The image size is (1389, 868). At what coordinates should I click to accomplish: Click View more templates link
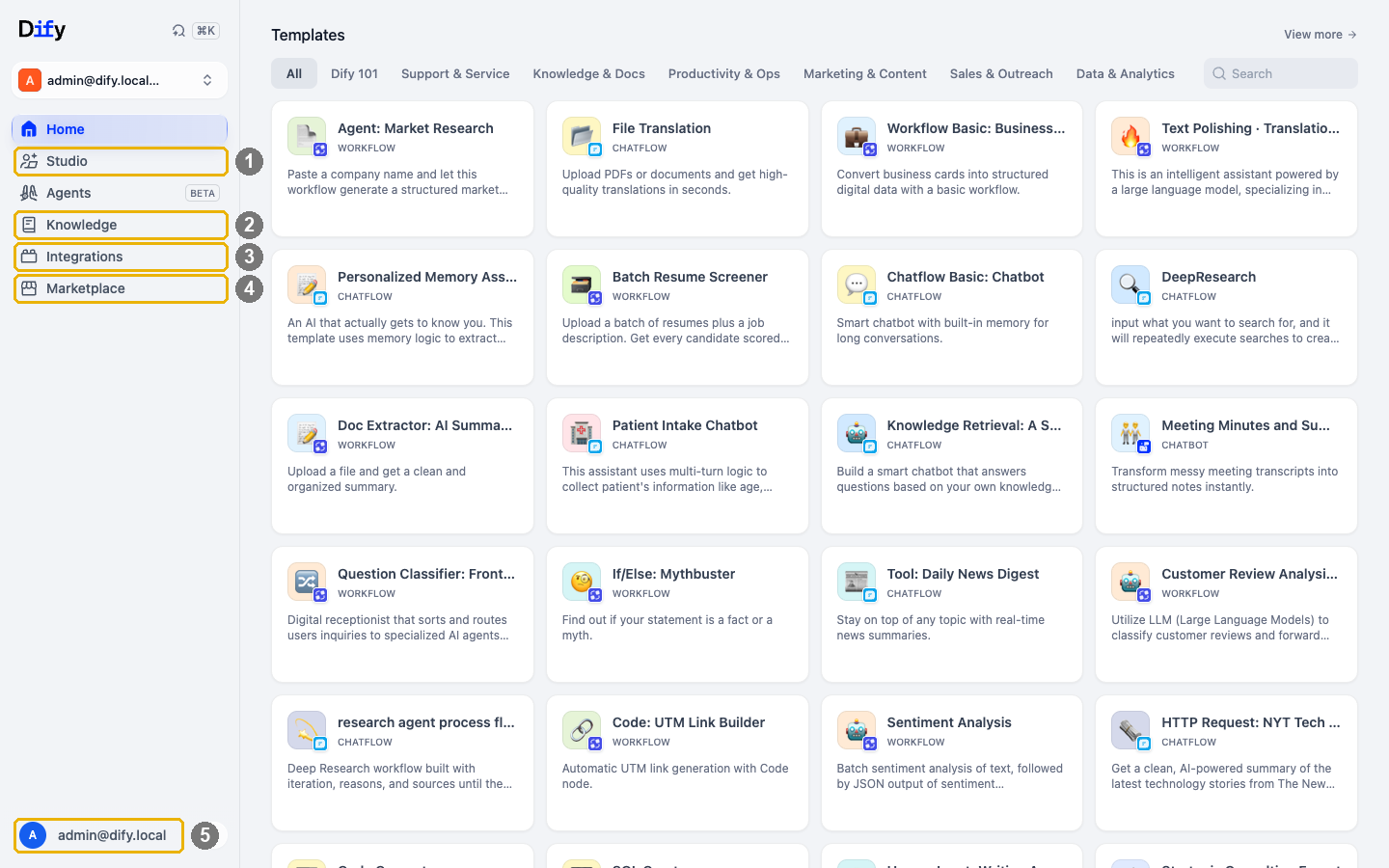pyautogui.click(x=1320, y=35)
